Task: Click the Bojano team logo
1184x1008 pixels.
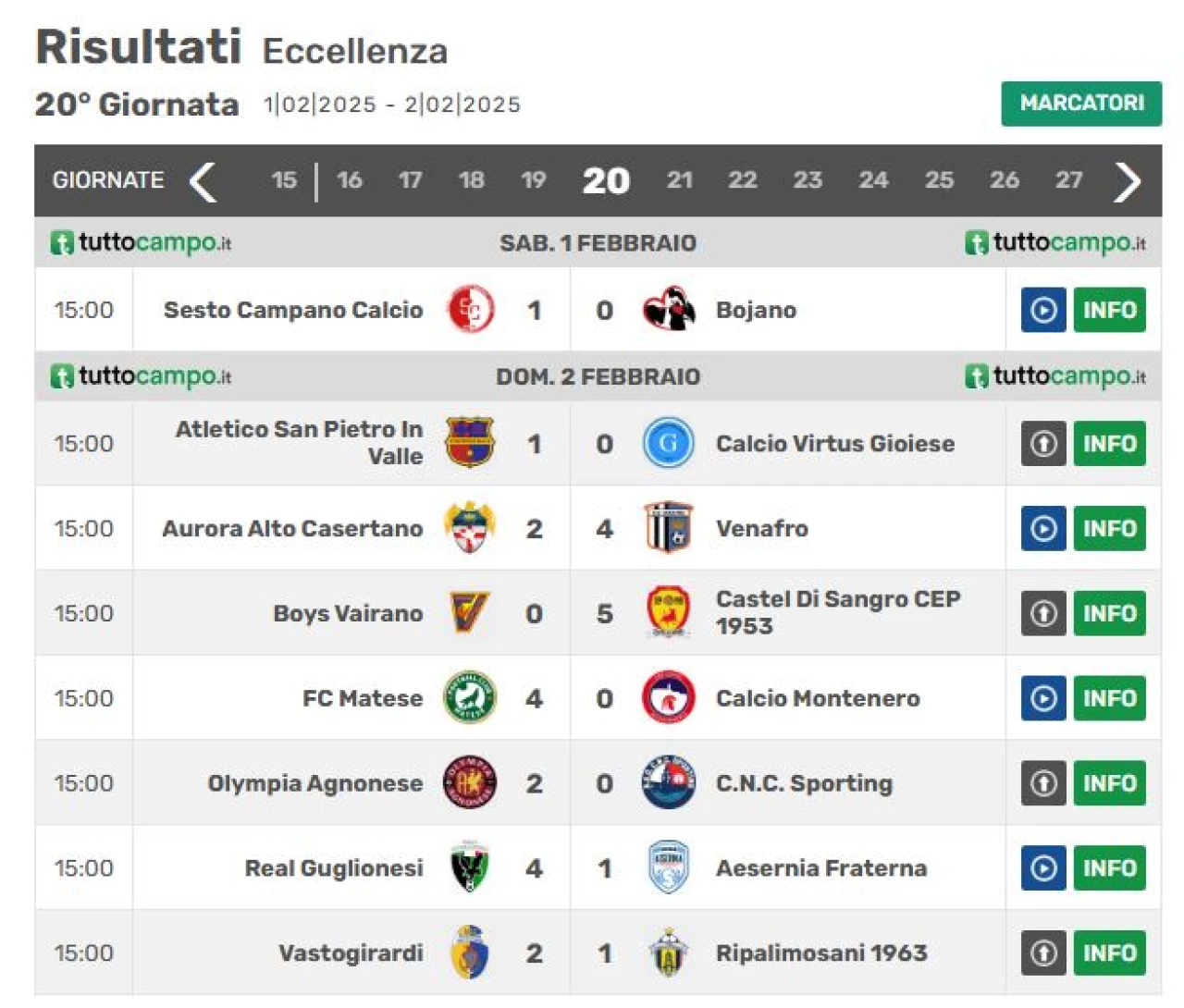Action: 669,309
